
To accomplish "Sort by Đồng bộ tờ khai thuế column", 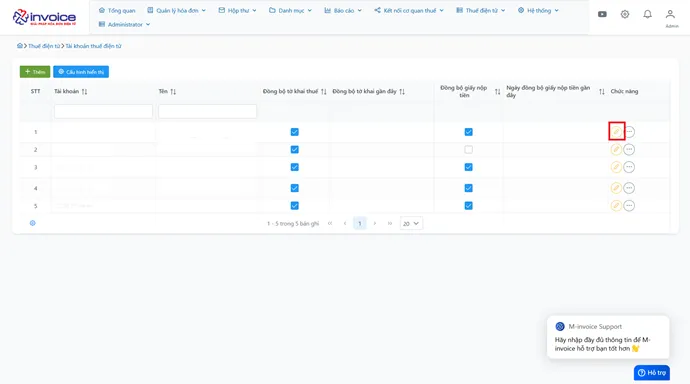I will point(323,91).
